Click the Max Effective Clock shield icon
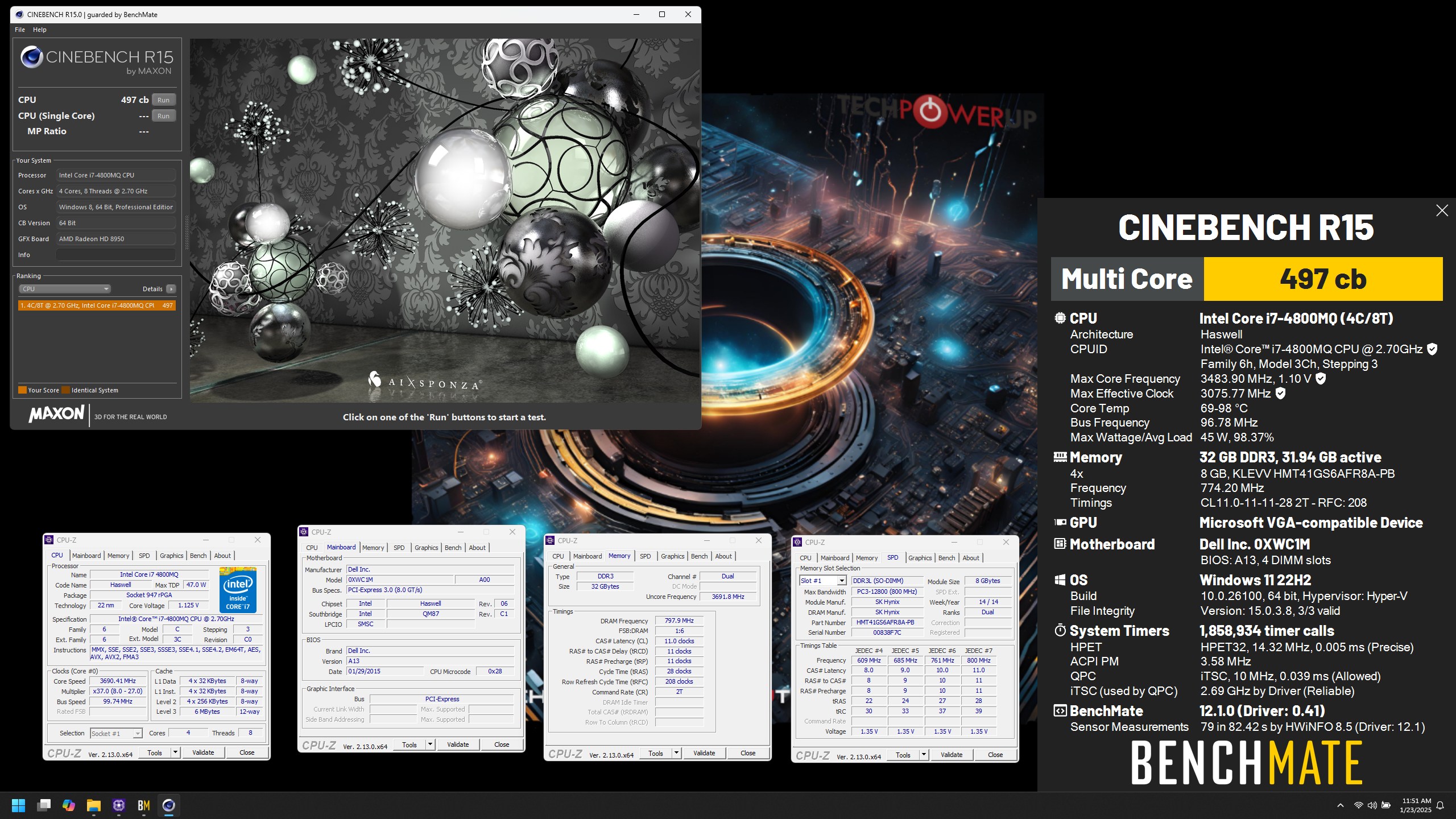 click(x=1280, y=393)
